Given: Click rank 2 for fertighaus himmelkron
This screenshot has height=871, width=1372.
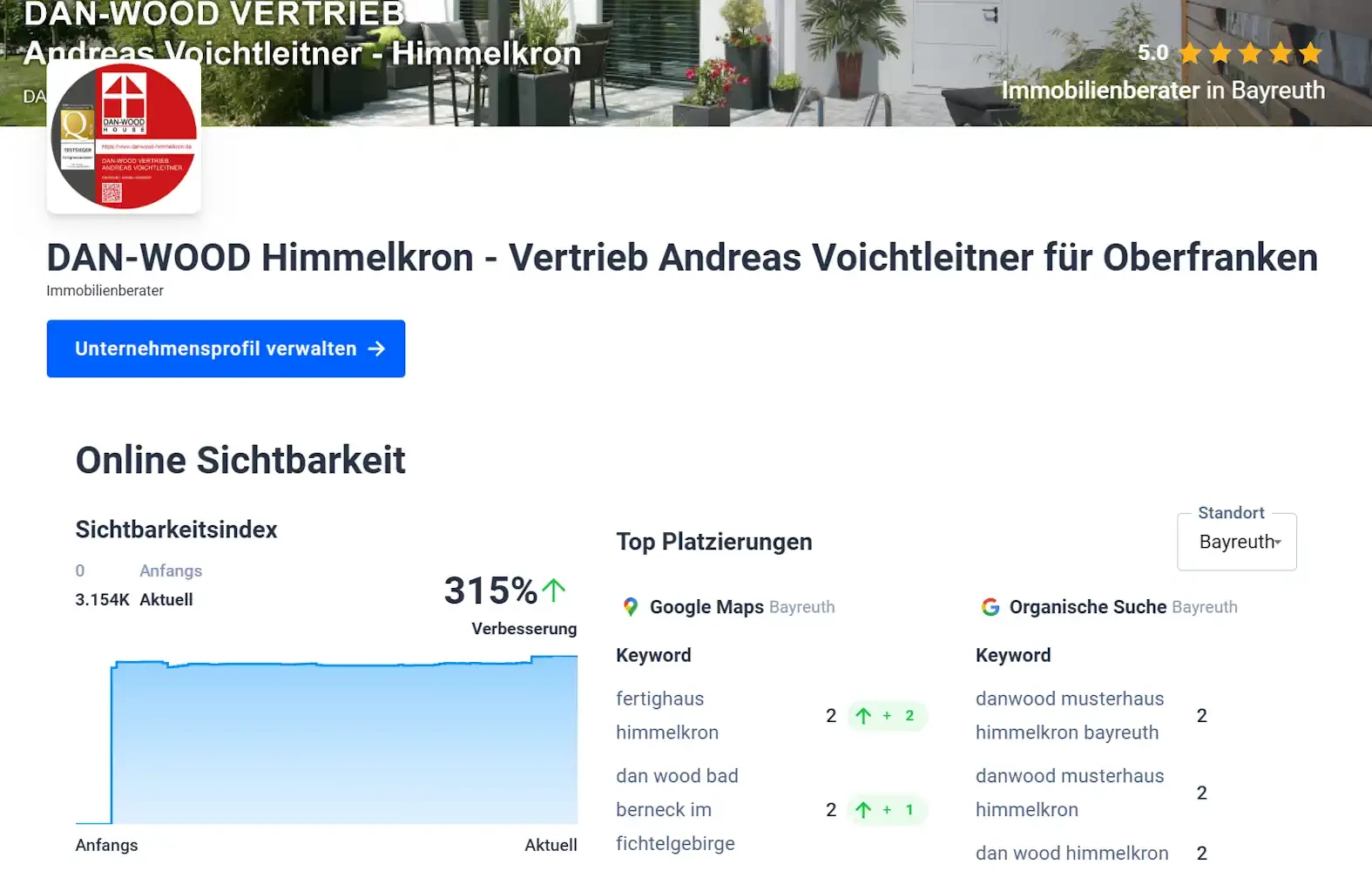Looking at the screenshot, I should coord(831,716).
